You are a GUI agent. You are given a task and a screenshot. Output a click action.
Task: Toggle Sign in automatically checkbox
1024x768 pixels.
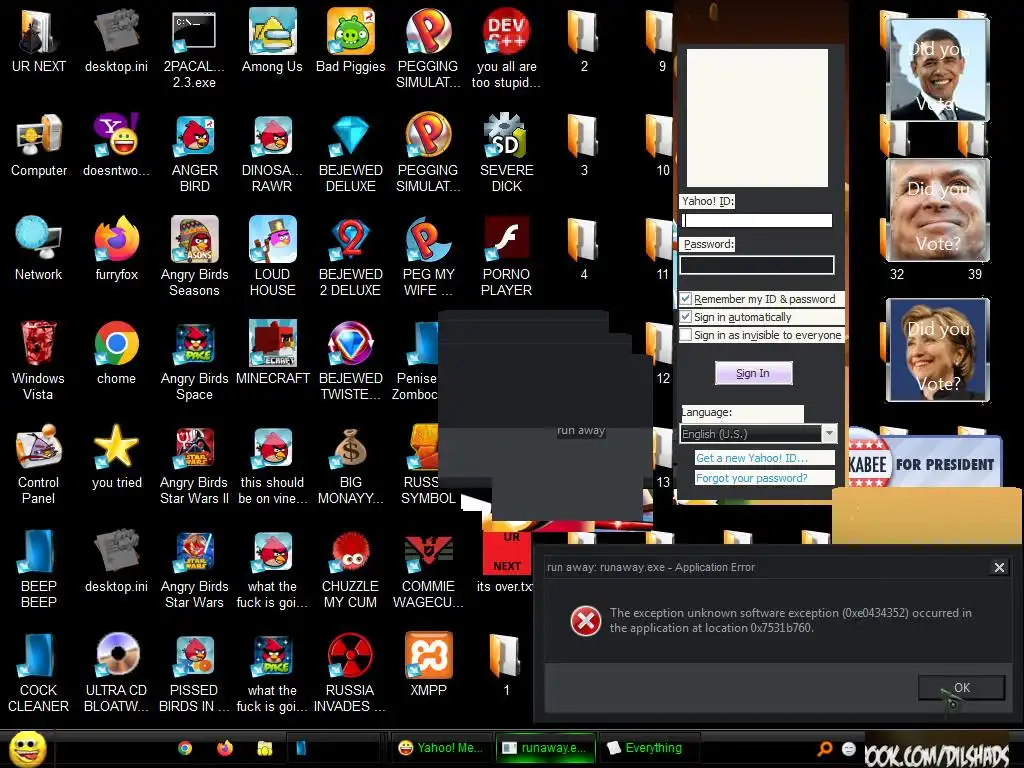(686, 317)
